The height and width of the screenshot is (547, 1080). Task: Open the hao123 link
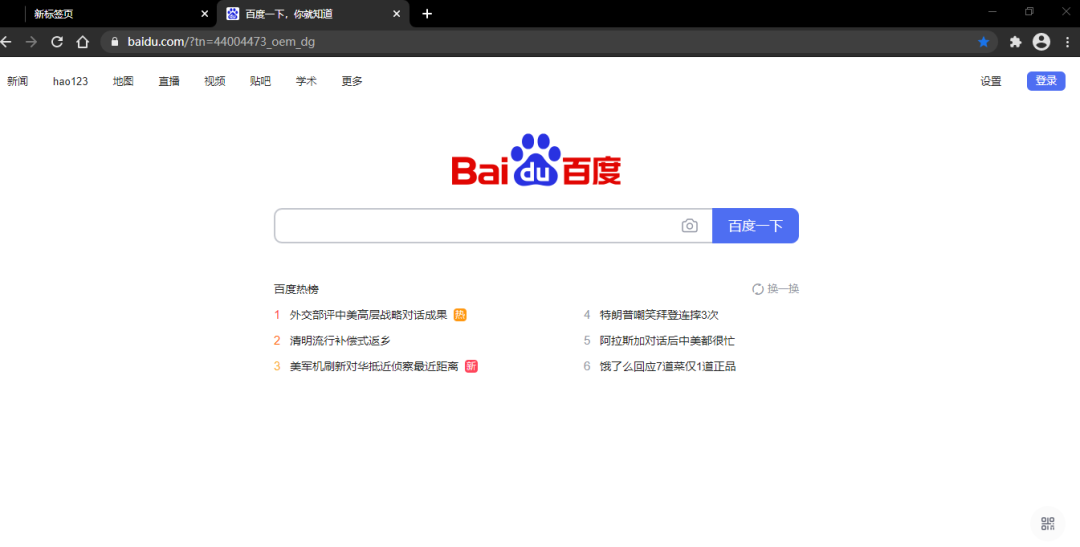70,81
